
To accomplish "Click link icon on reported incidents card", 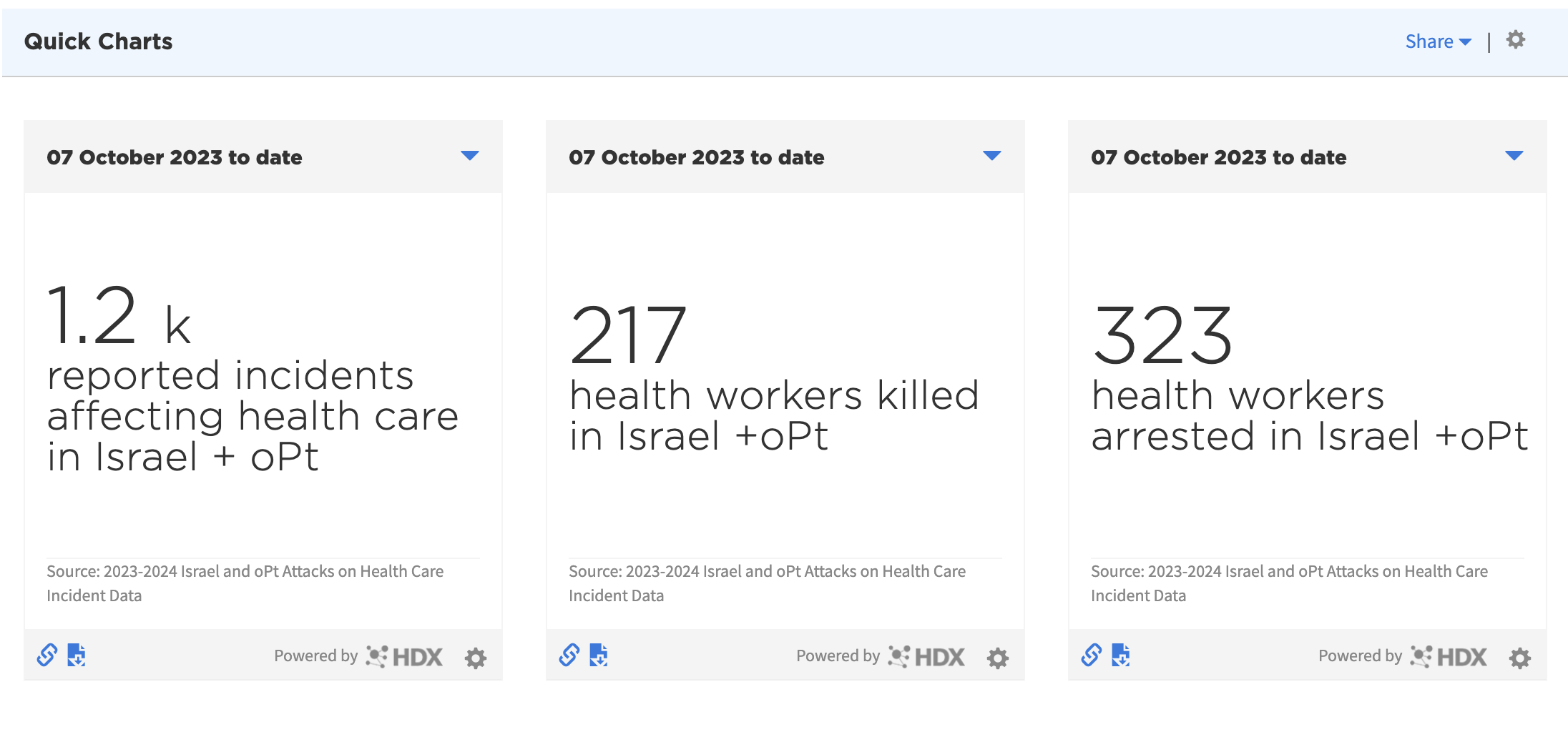I will point(47,655).
